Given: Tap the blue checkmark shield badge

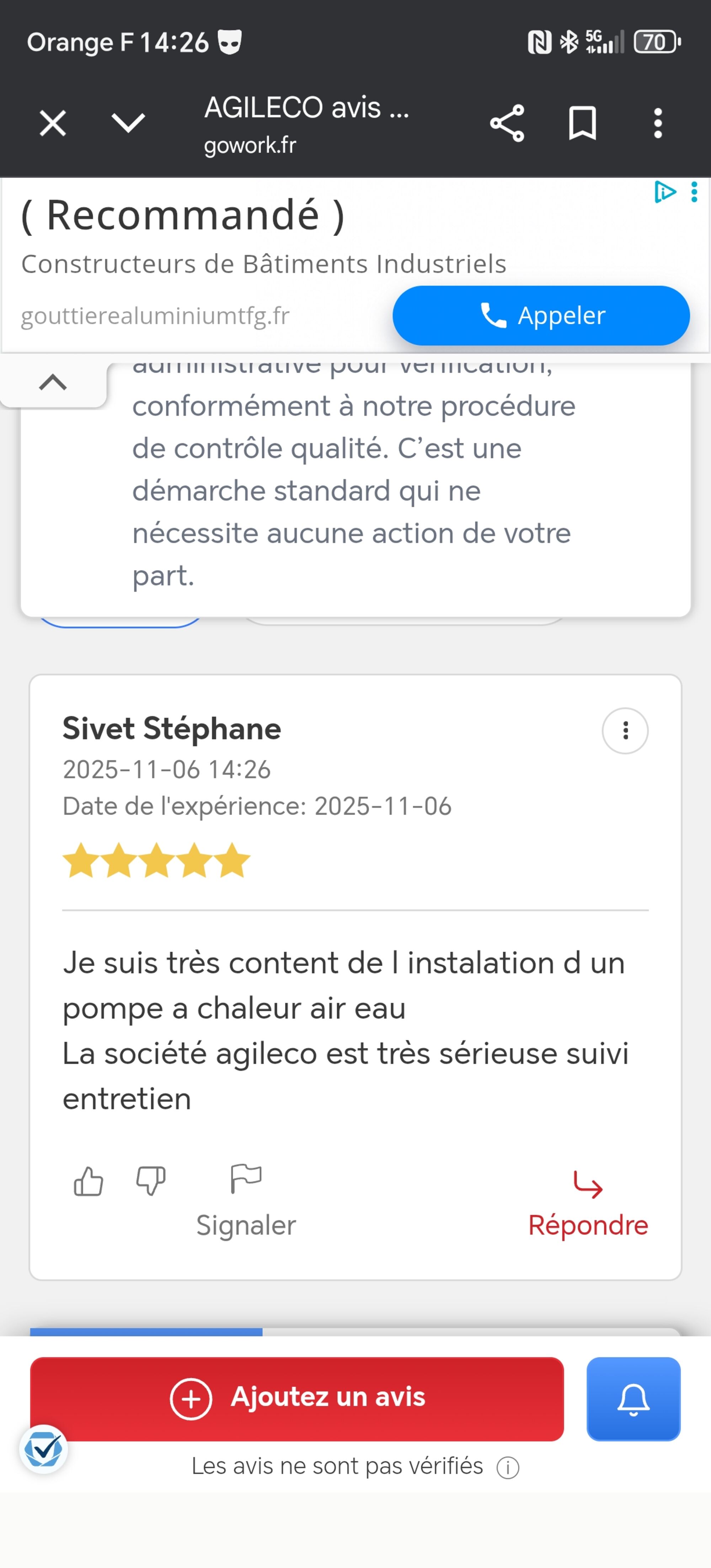Looking at the screenshot, I should [43, 1449].
